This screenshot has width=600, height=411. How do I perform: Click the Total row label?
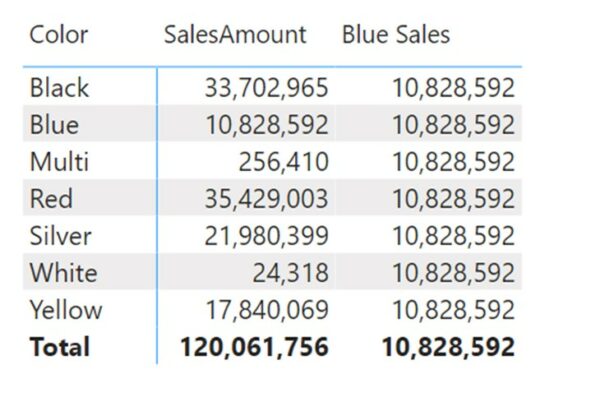pos(60,347)
